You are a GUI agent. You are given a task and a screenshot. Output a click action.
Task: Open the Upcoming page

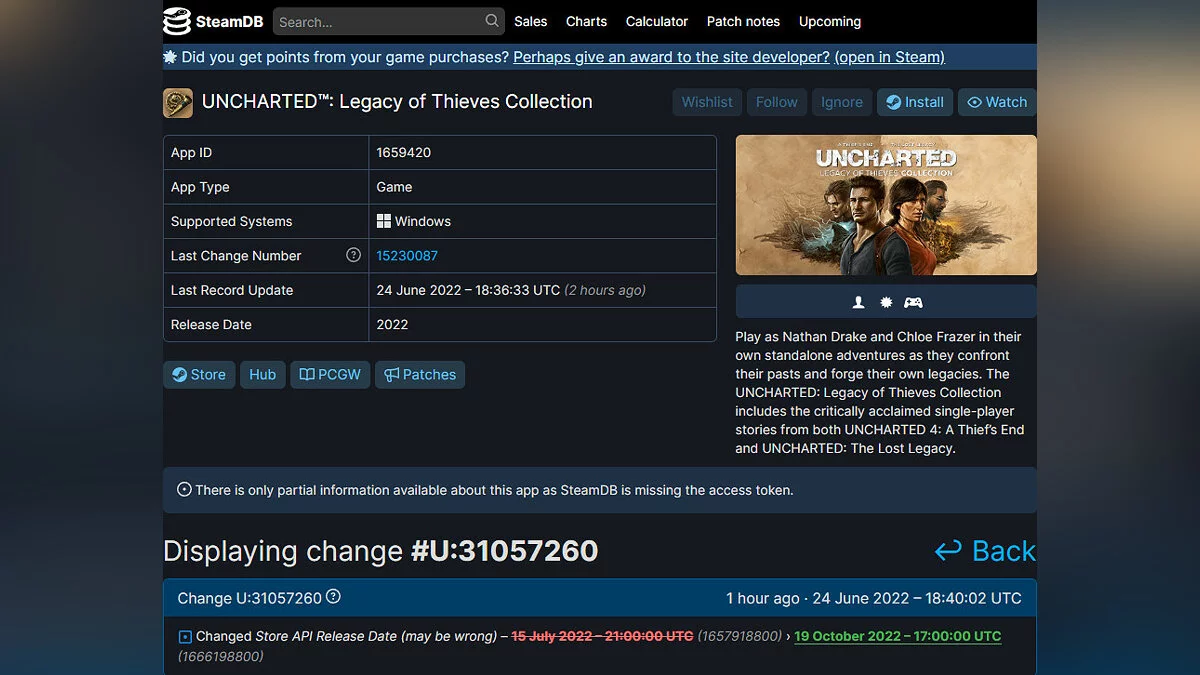click(x=829, y=21)
